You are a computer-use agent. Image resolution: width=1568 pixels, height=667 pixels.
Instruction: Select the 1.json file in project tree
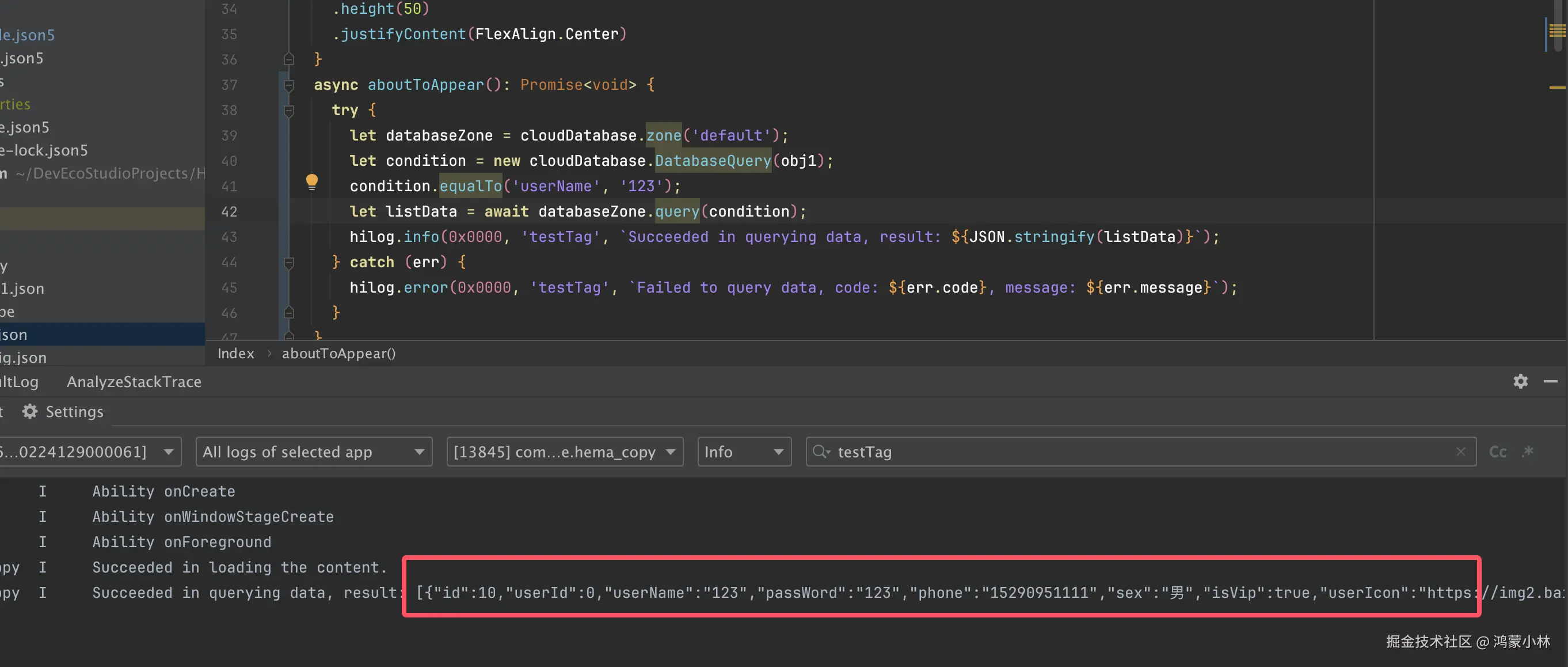point(22,289)
